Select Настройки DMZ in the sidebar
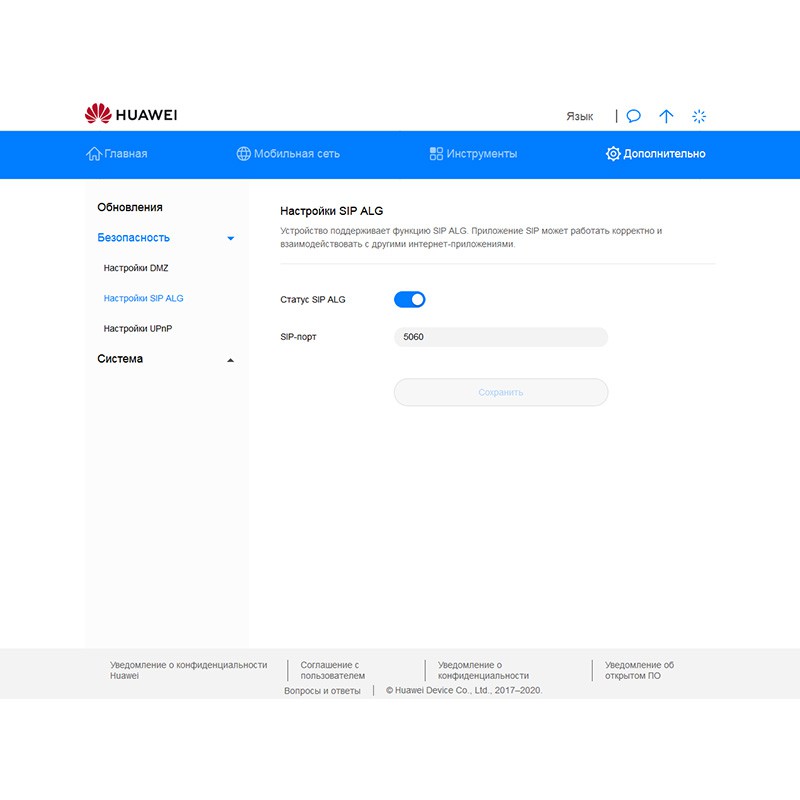Image resolution: width=800 pixels, height=800 pixels. (136, 268)
